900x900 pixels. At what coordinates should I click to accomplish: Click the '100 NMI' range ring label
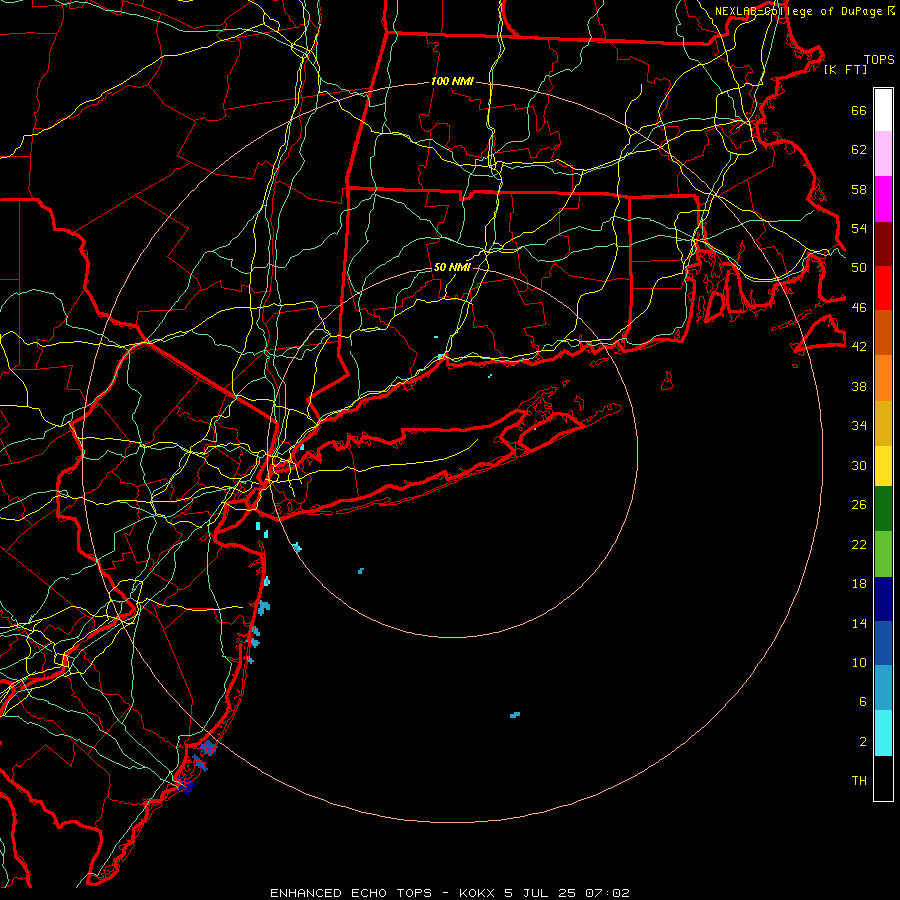452,81
